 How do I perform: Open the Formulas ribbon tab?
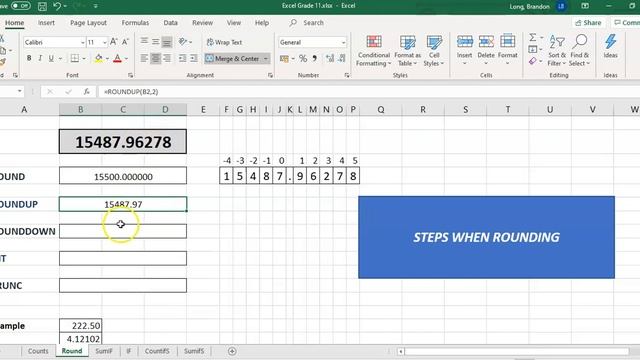(135, 23)
